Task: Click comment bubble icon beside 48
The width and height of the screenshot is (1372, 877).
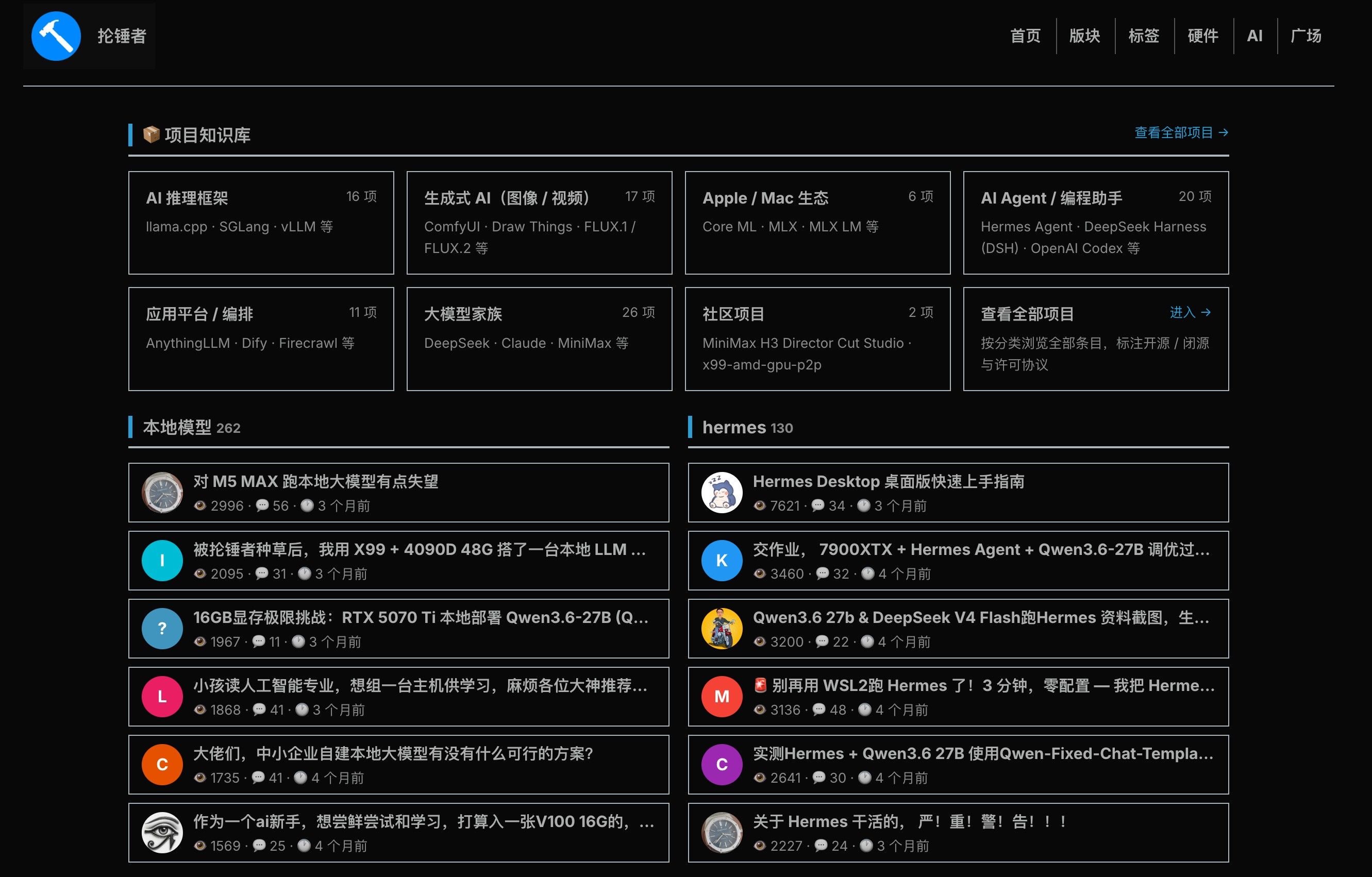Action: click(819, 710)
